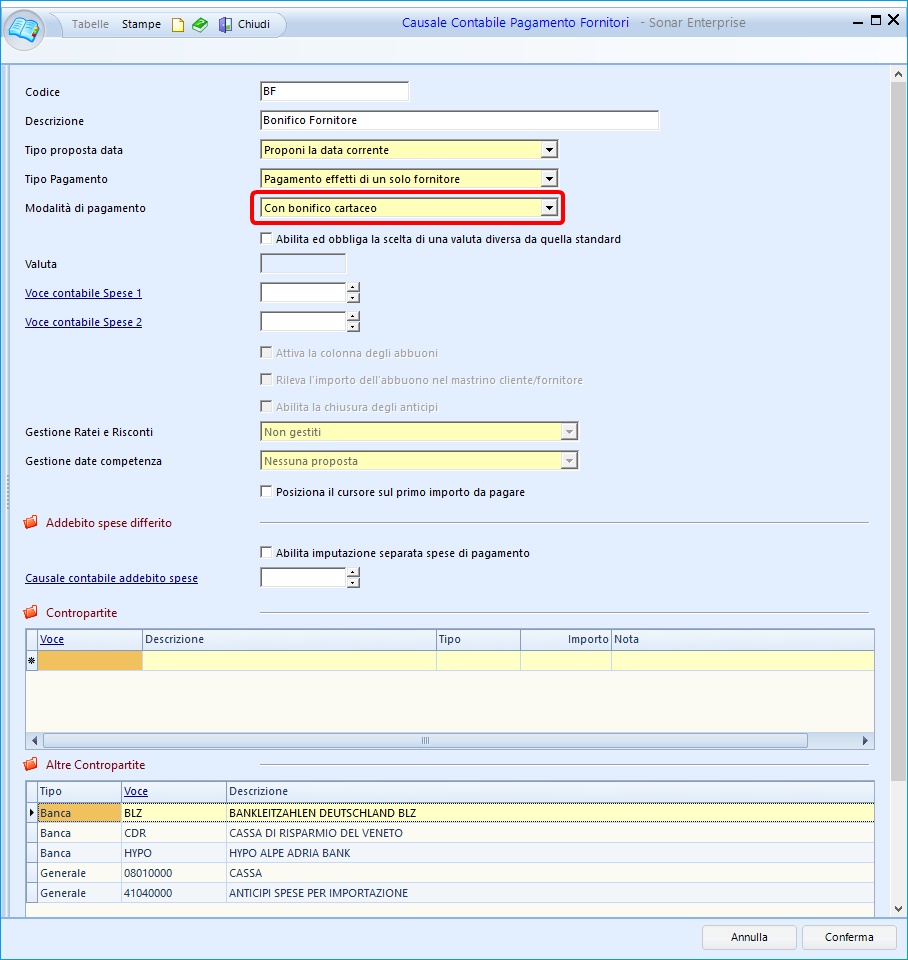The height and width of the screenshot is (960, 908).
Task: Open the Tabelle menu
Action: 91,24
